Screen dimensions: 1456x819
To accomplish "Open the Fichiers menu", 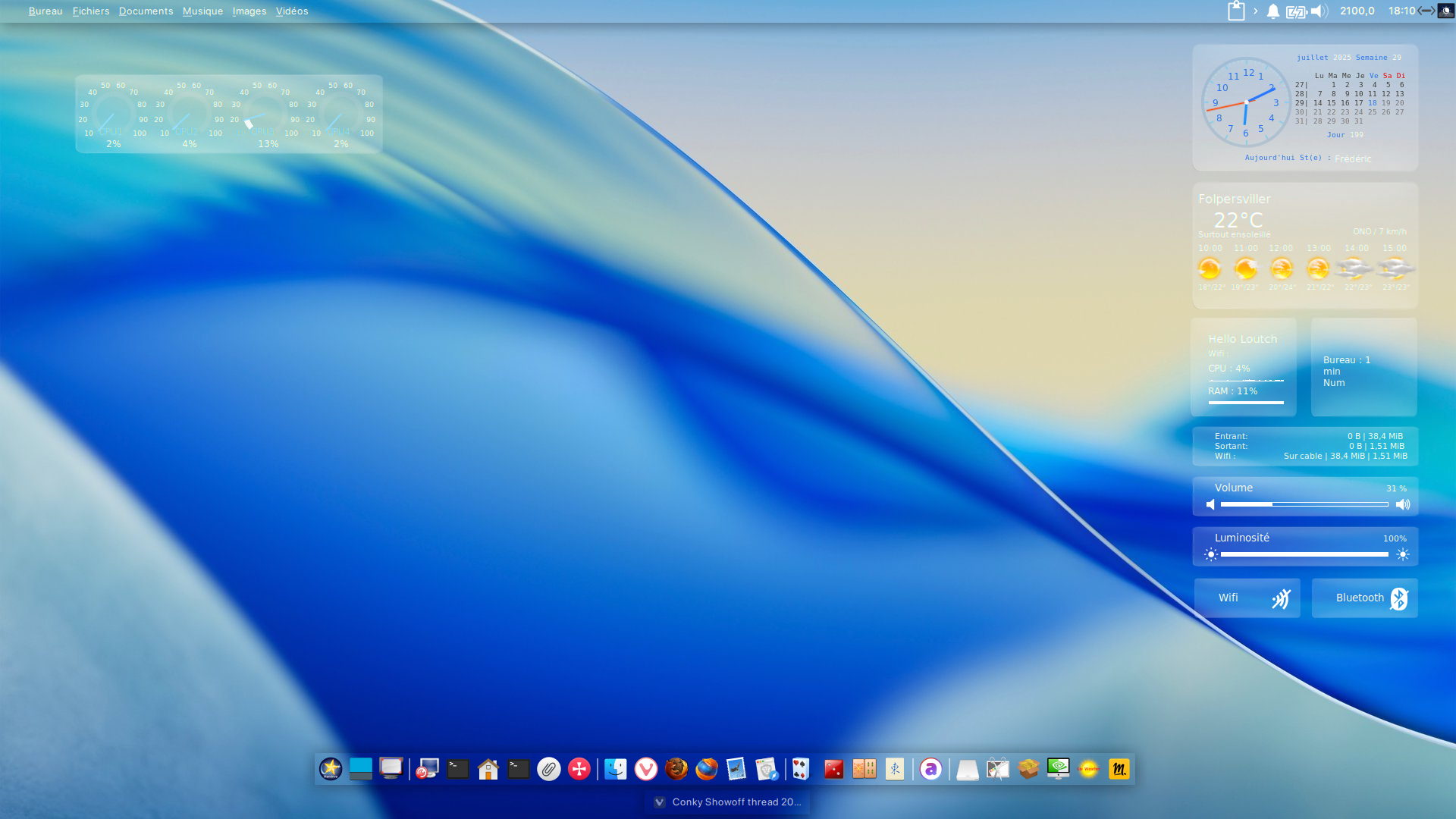I will pos(91,11).
